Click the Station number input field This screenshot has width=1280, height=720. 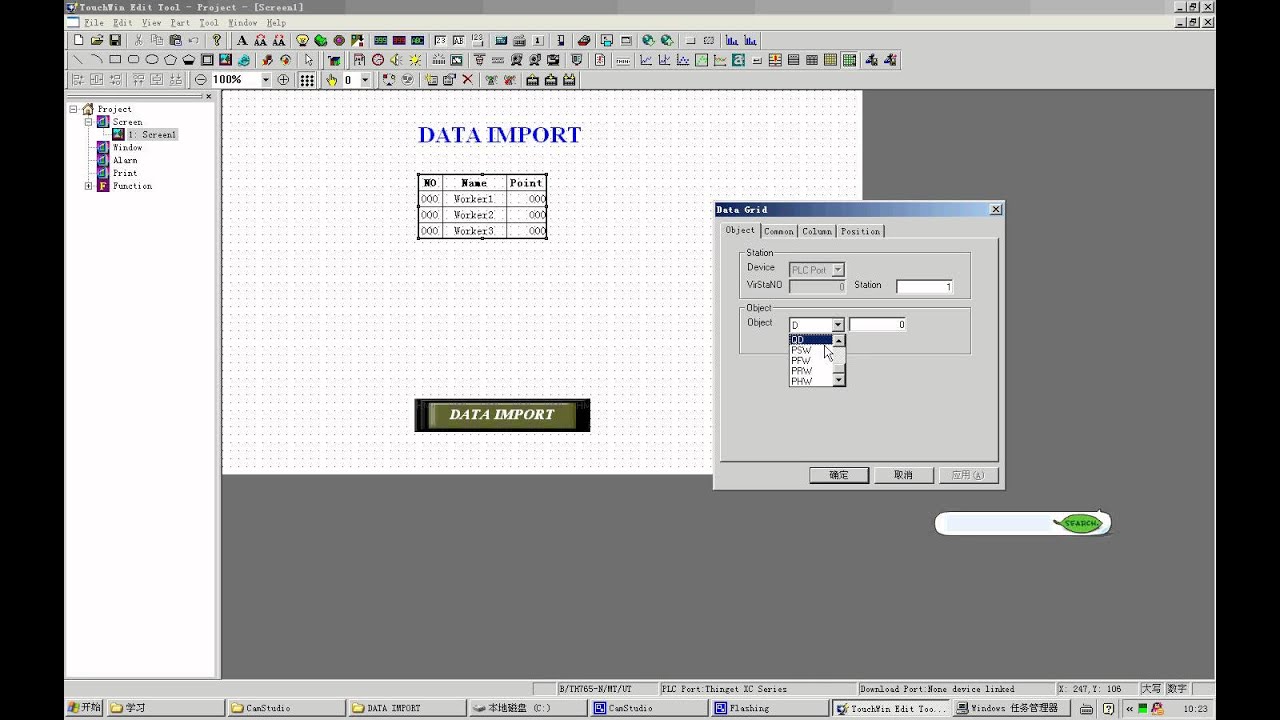[924, 286]
